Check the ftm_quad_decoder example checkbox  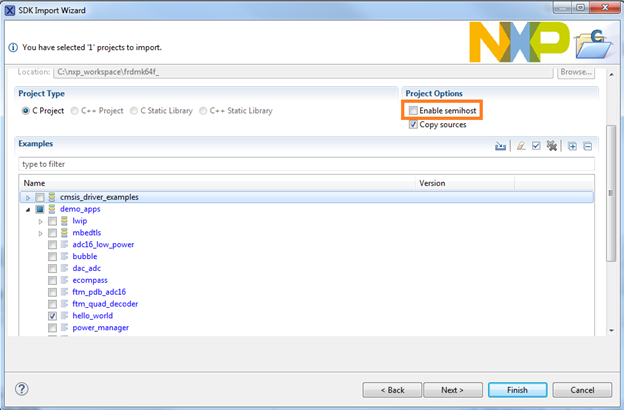coord(53,304)
